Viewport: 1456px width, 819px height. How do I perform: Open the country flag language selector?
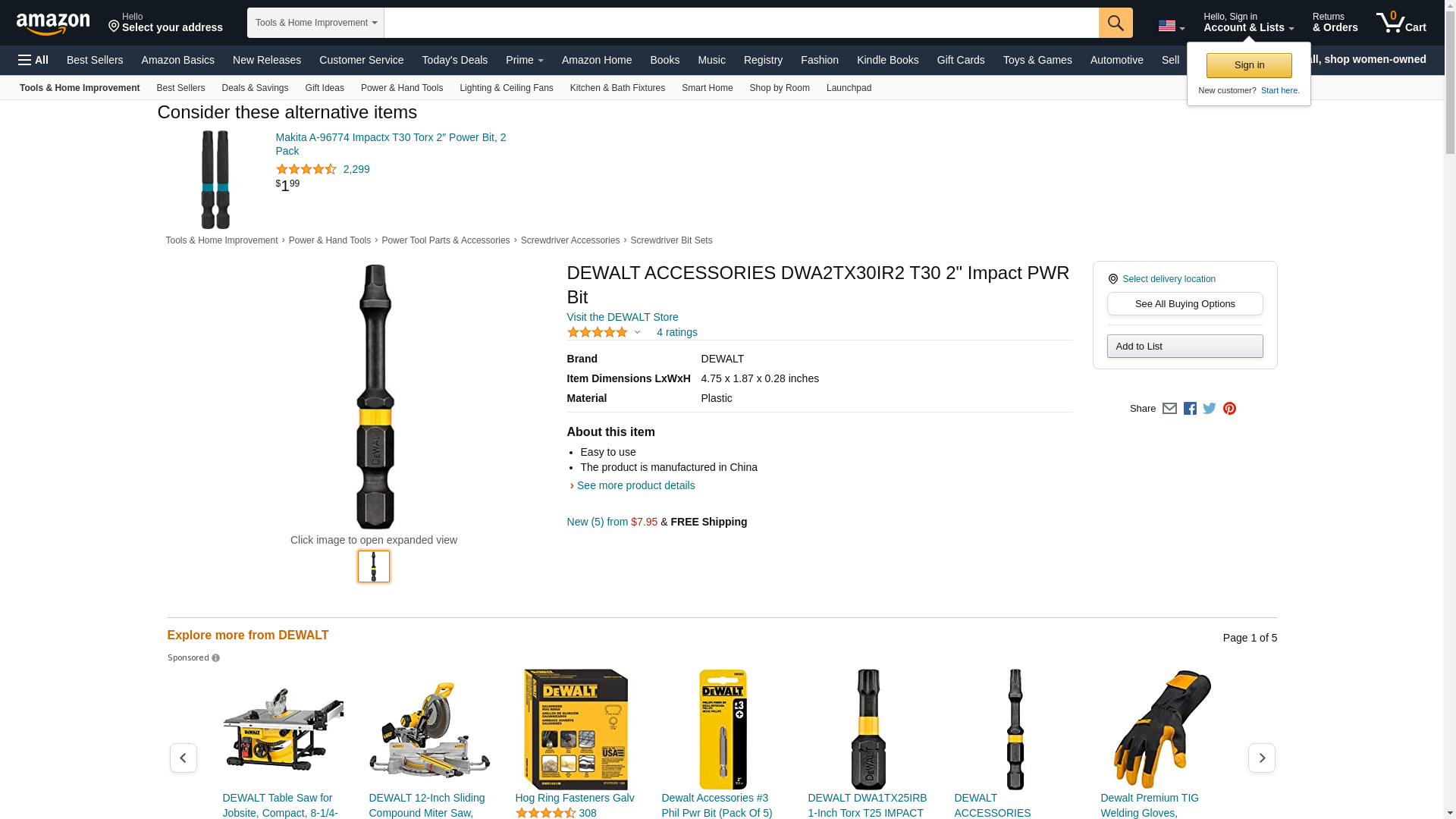[1171, 27]
